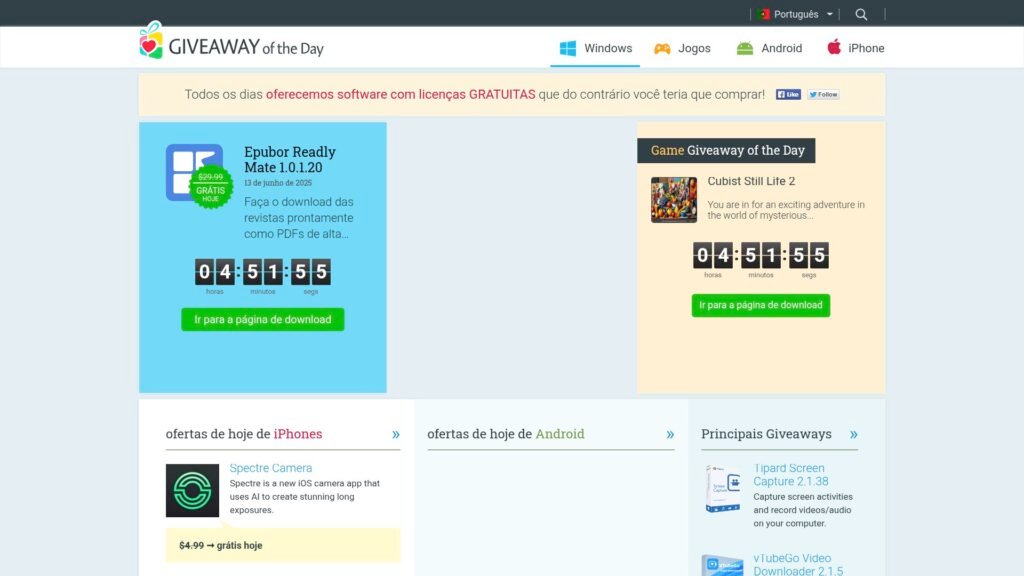Image resolution: width=1024 pixels, height=576 pixels.
Task: Open the Spectre Camera title link
Action: (x=270, y=468)
